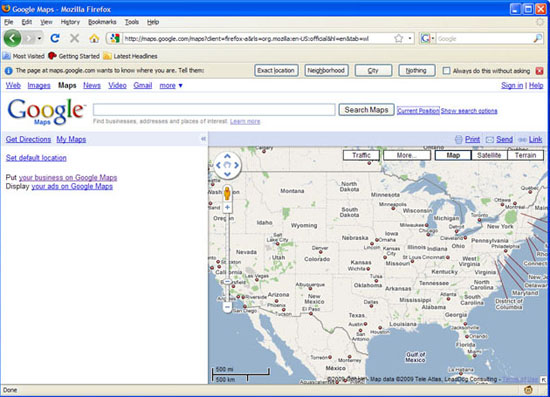Click the Print link with printer icon
The width and height of the screenshot is (550, 397).
468,140
